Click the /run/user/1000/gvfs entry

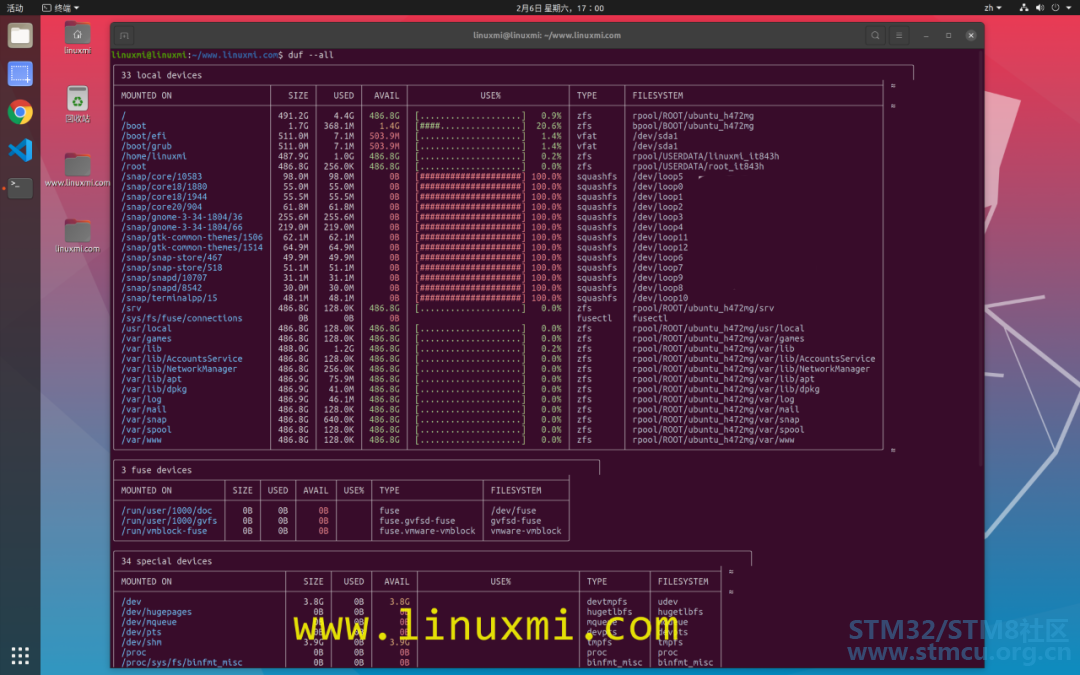coord(169,521)
